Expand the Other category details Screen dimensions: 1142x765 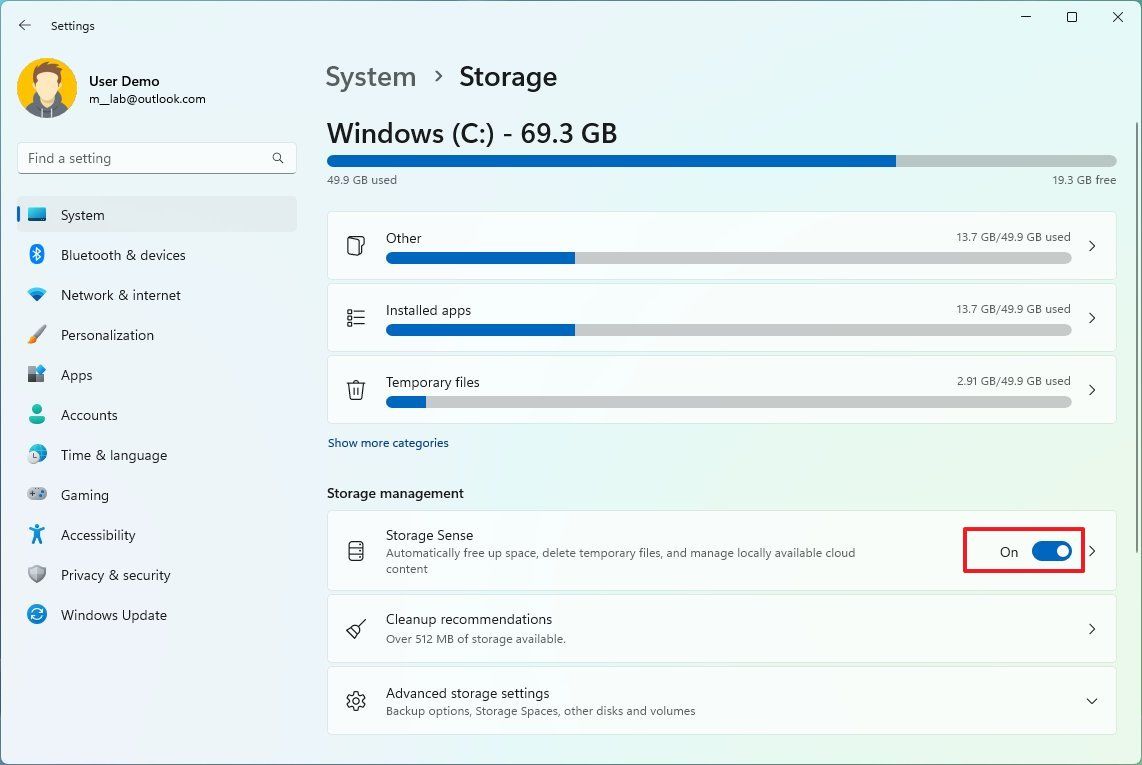(x=1092, y=245)
